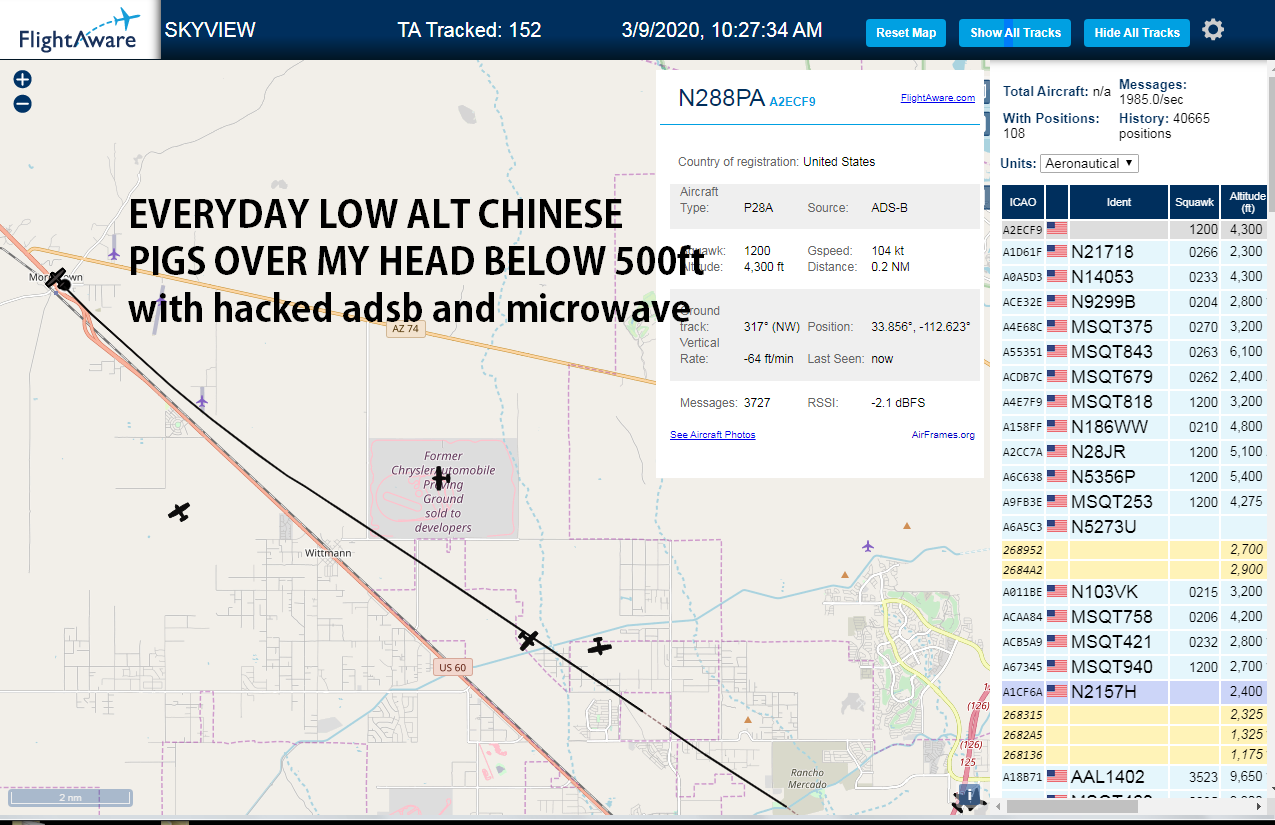The width and height of the screenshot is (1275, 825).
Task: Sort the table by the flag column header
Action: [1057, 202]
